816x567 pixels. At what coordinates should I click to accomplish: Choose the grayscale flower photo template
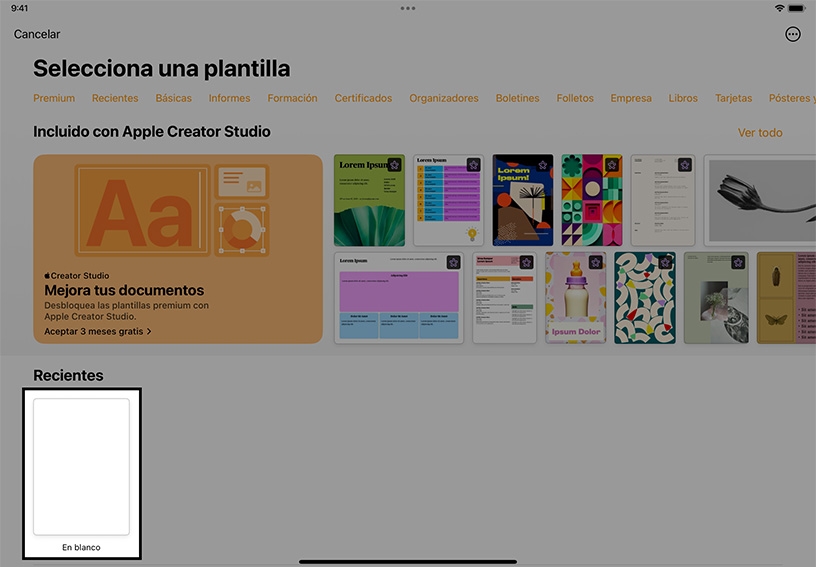(x=760, y=200)
